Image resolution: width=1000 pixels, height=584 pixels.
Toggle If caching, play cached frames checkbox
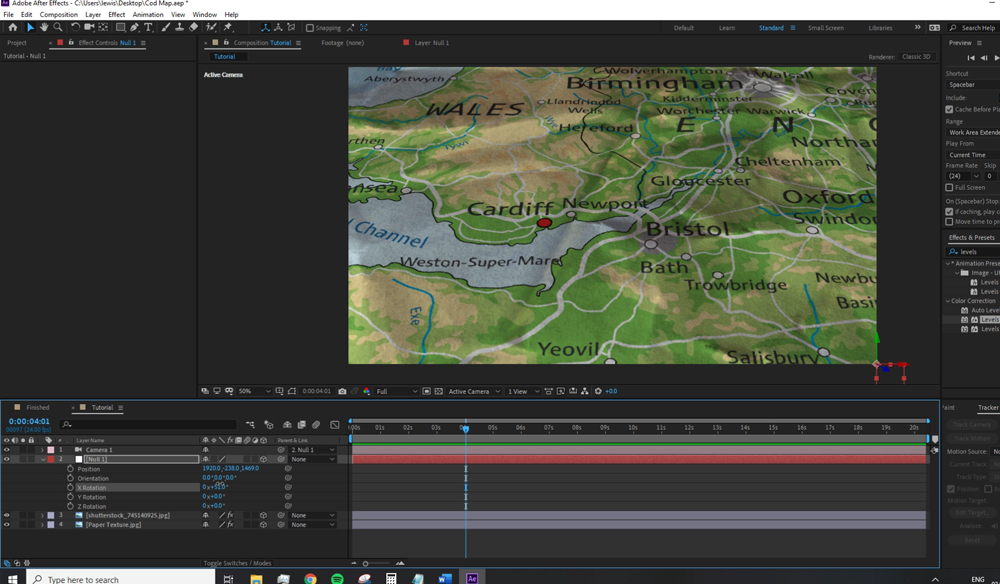(949, 212)
